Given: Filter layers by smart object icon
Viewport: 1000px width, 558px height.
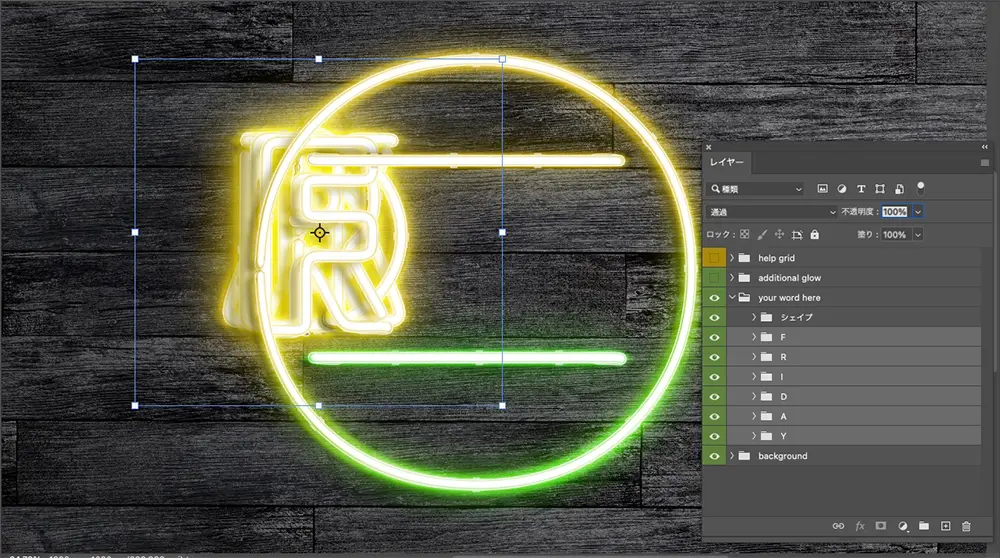Looking at the screenshot, I should (x=899, y=189).
